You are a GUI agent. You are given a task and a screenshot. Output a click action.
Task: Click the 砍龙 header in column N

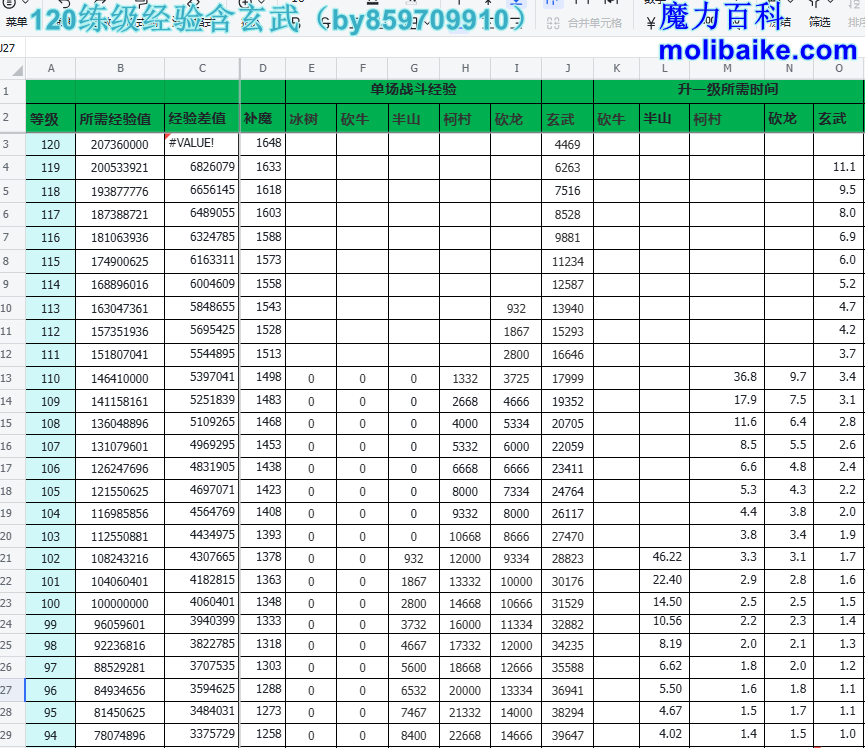coord(789,119)
